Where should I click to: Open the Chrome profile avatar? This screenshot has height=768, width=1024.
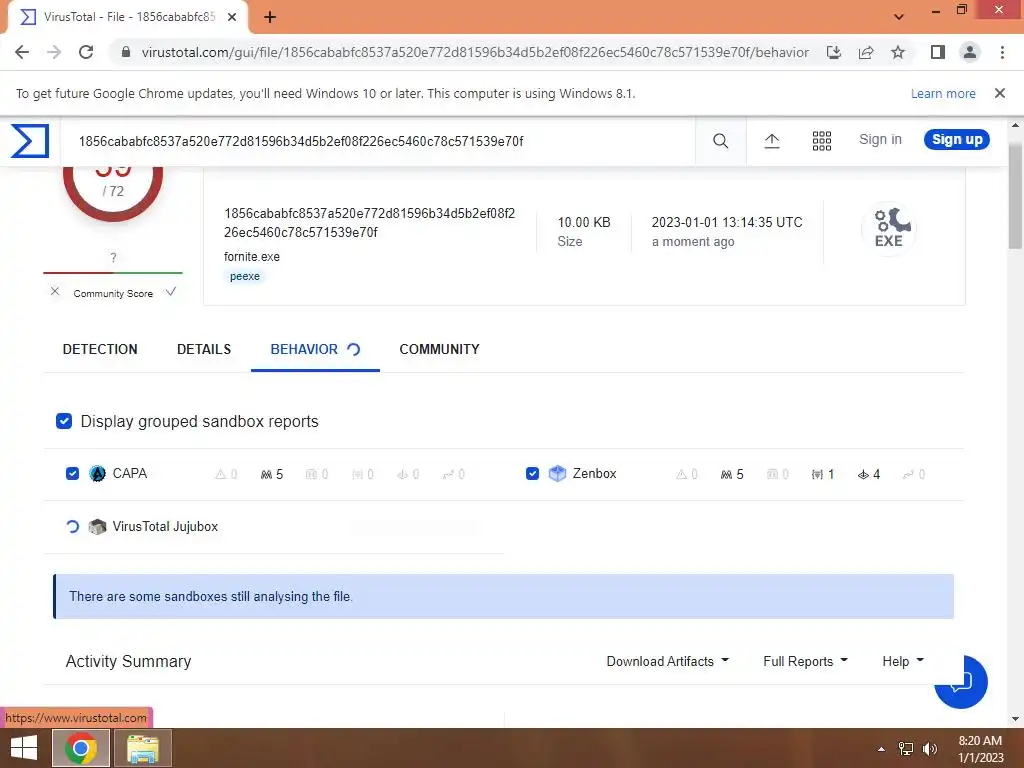point(970,52)
